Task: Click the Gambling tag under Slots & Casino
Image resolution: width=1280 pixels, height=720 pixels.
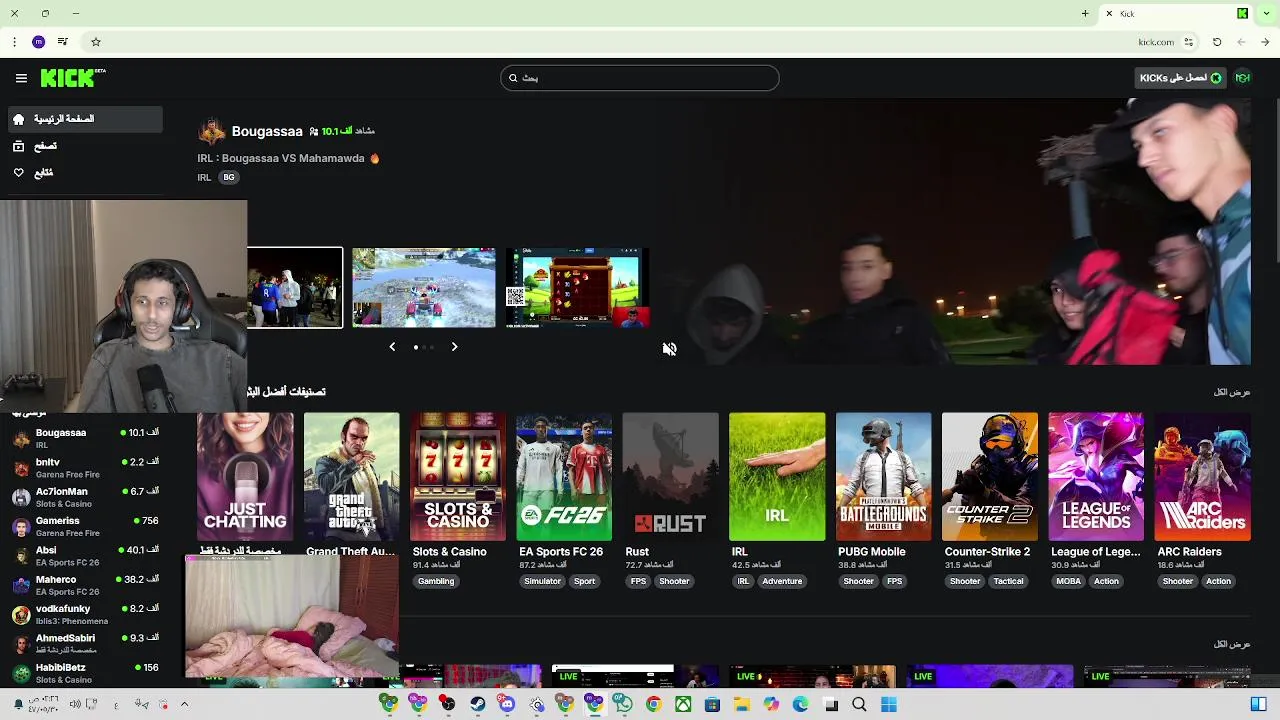Action: (x=436, y=581)
